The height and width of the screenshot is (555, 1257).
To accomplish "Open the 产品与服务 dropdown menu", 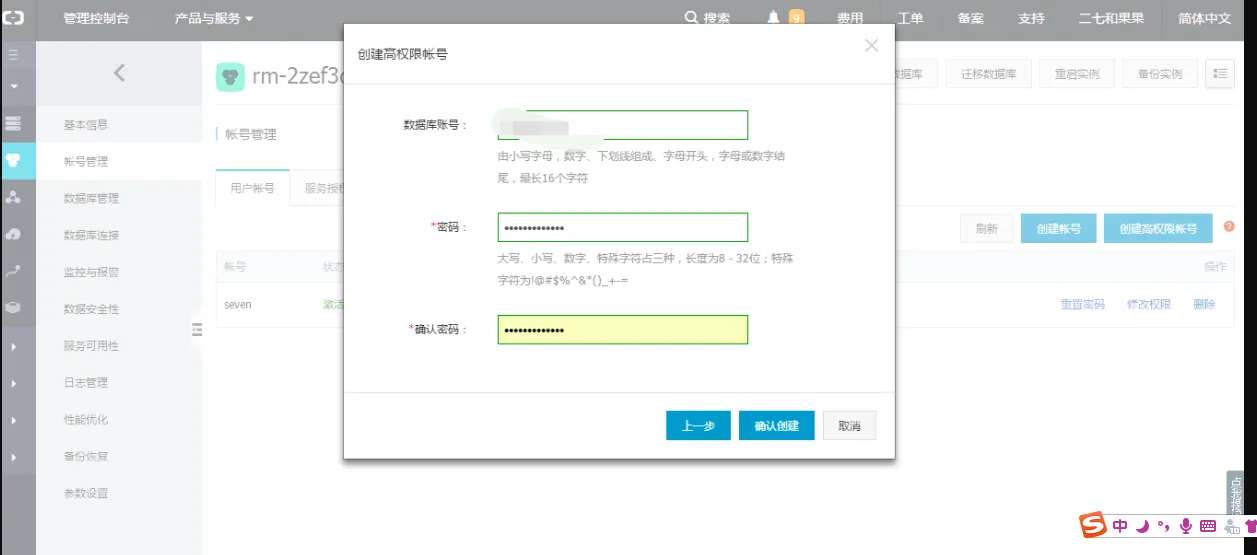I will coord(214,18).
